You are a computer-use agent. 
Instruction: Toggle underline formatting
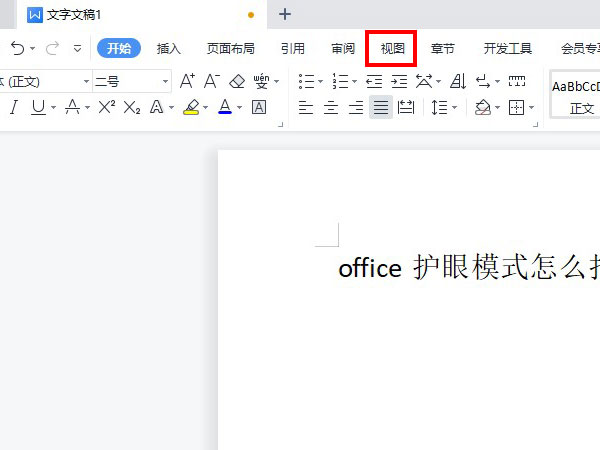click(37, 108)
